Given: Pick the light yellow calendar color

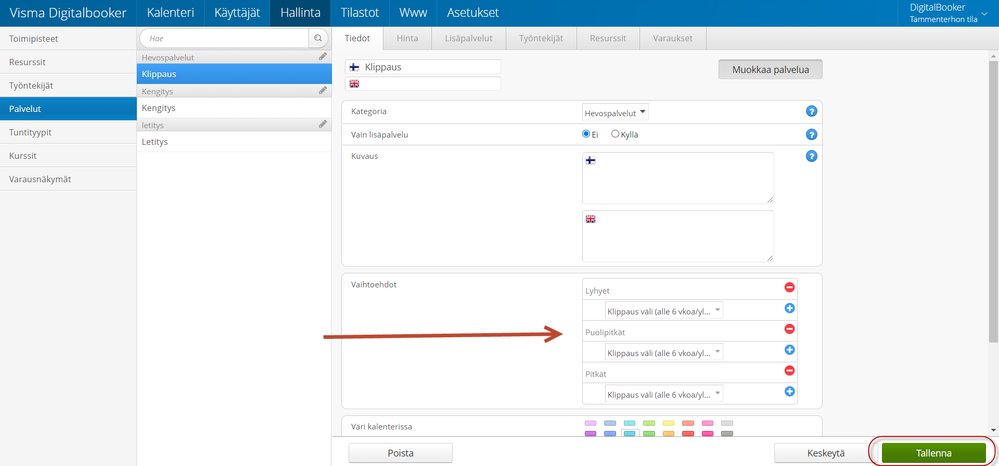Looking at the screenshot, I should pos(668,423).
